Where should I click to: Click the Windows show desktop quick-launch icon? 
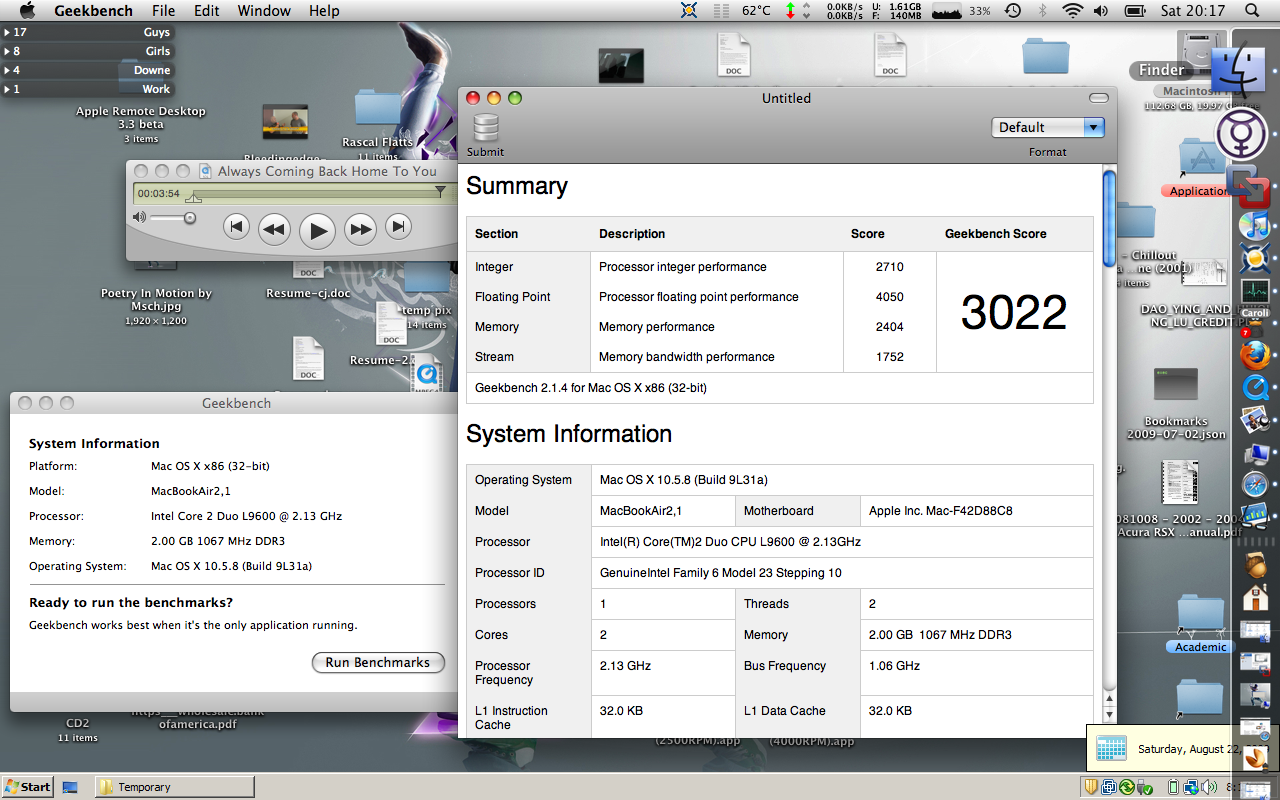click(x=70, y=787)
